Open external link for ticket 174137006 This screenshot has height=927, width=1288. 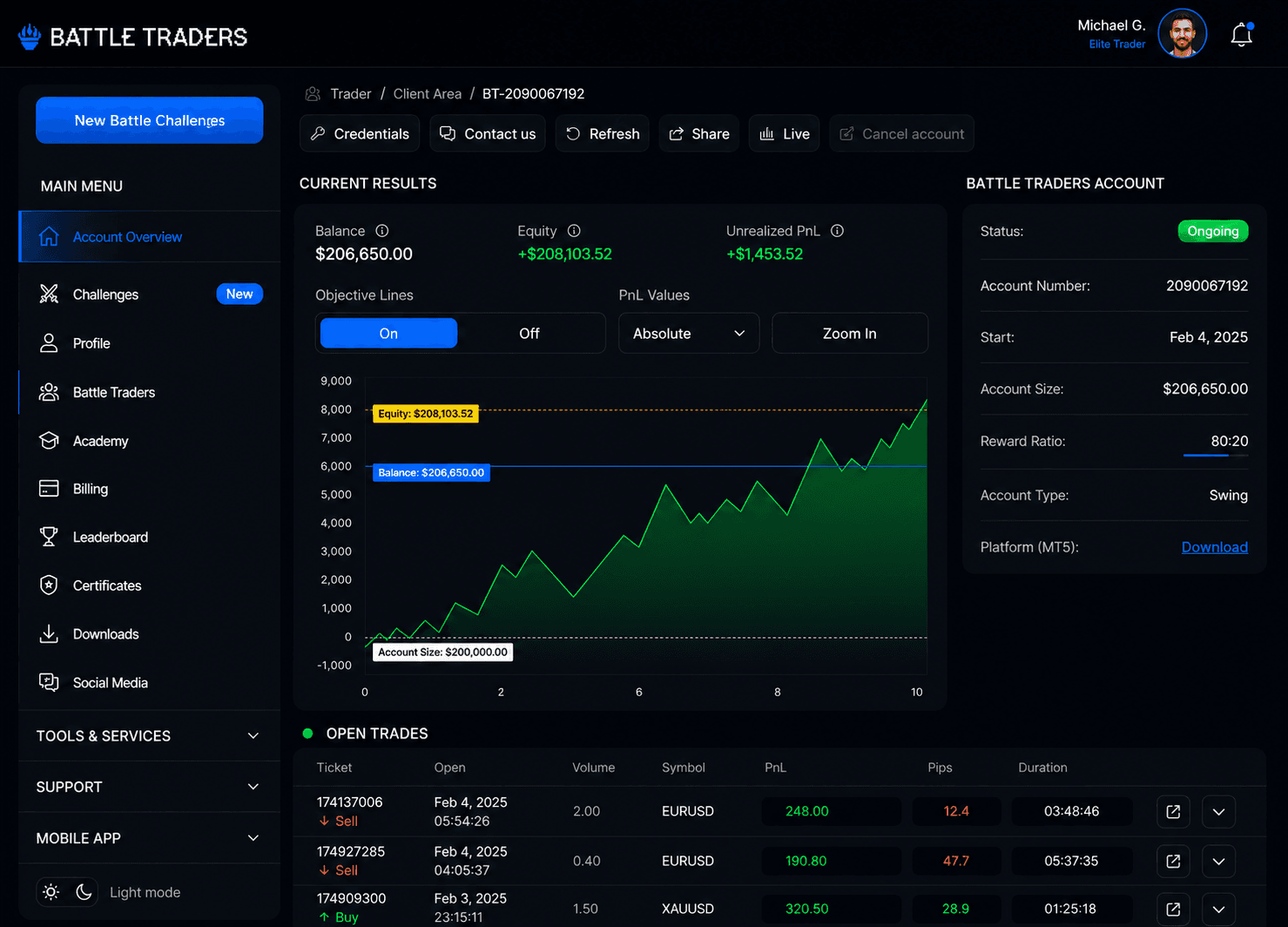pos(1173,812)
